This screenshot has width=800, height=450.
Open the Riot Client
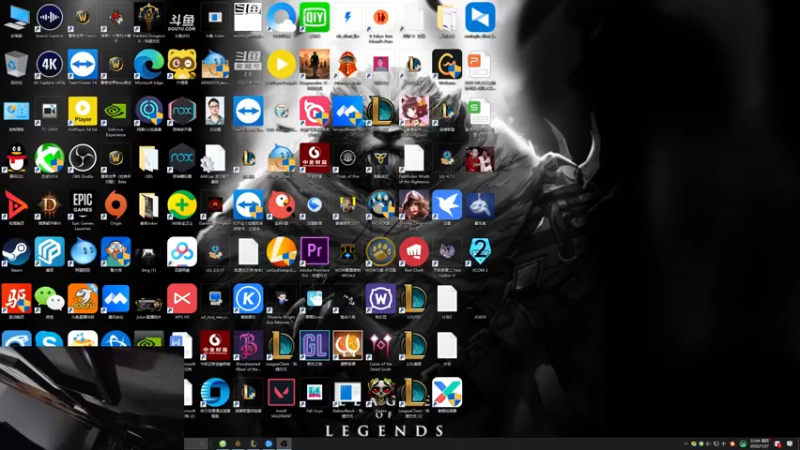coord(414,252)
